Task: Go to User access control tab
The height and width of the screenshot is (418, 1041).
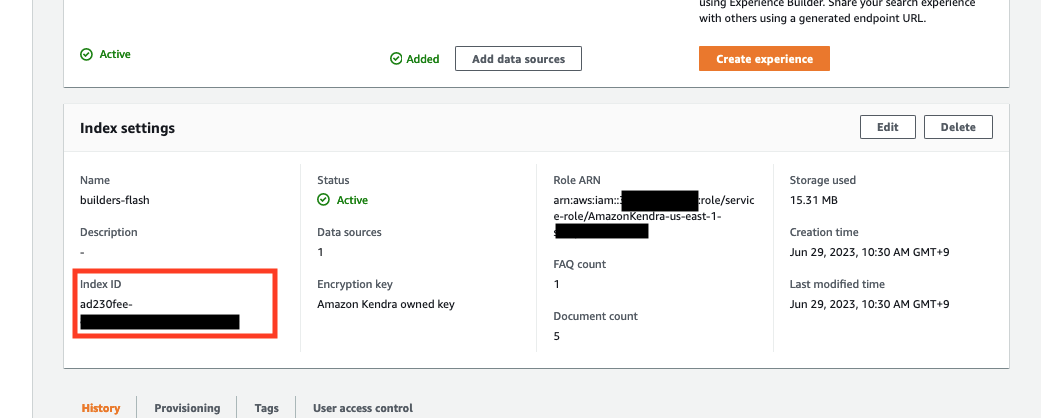Action: pos(362,408)
